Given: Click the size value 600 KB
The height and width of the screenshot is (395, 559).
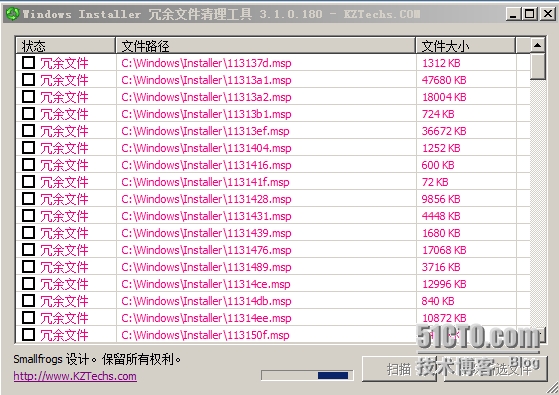Looking at the screenshot, I should (438, 165).
